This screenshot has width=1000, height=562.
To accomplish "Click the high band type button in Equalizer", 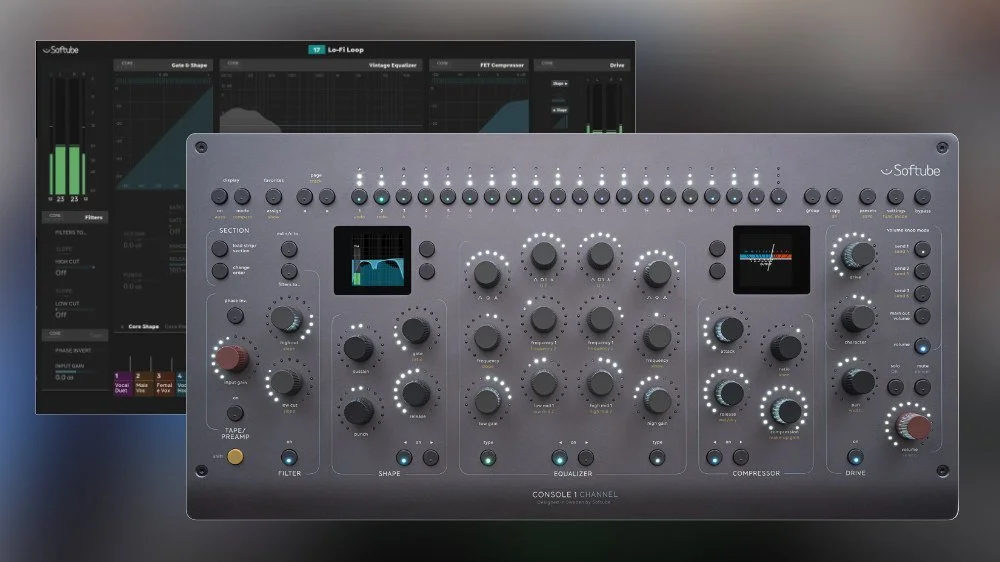I will pyautogui.click(x=657, y=457).
